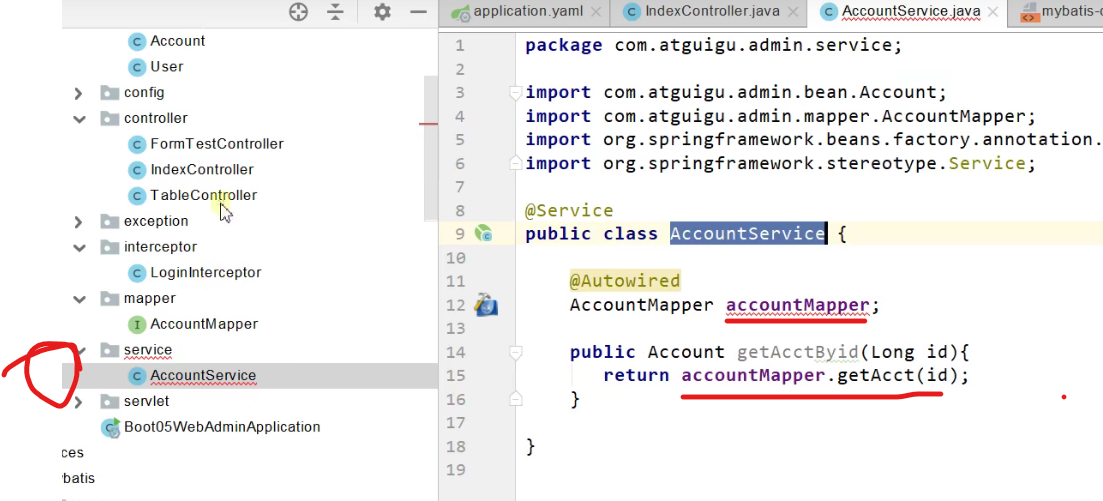This screenshot has height=501, width=1103.
Task: Expand the config folder arrow
Action: (x=79, y=93)
